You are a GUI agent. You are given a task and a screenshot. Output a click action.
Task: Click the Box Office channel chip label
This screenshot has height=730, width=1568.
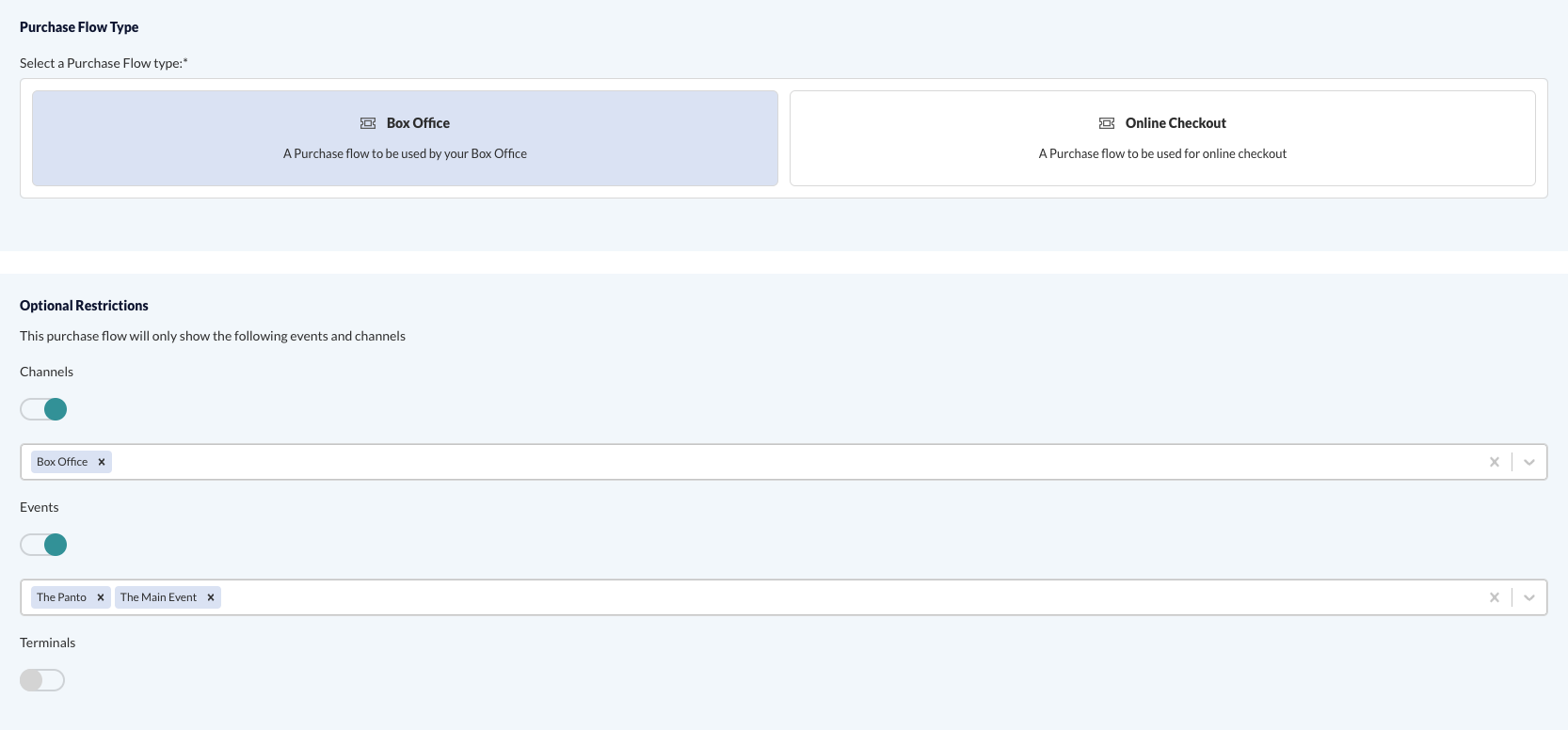click(x=62, y=462)
